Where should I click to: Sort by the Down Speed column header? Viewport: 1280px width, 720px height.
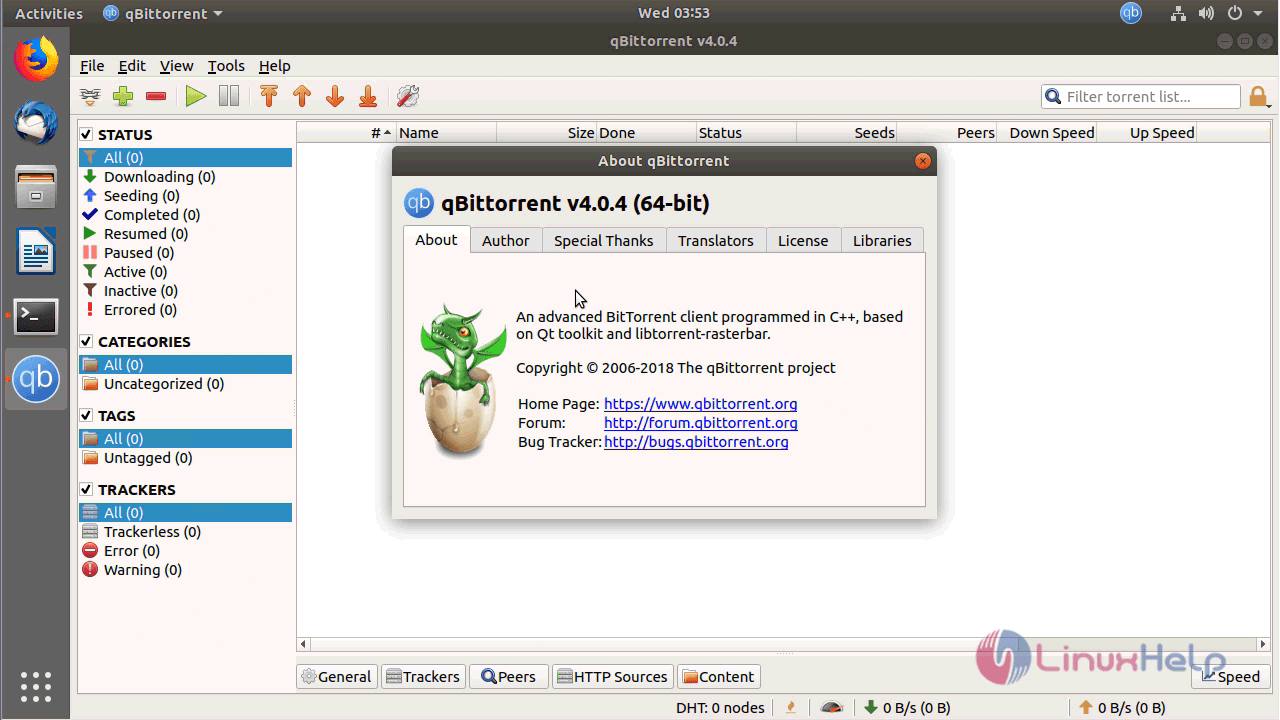[1046, 133]
